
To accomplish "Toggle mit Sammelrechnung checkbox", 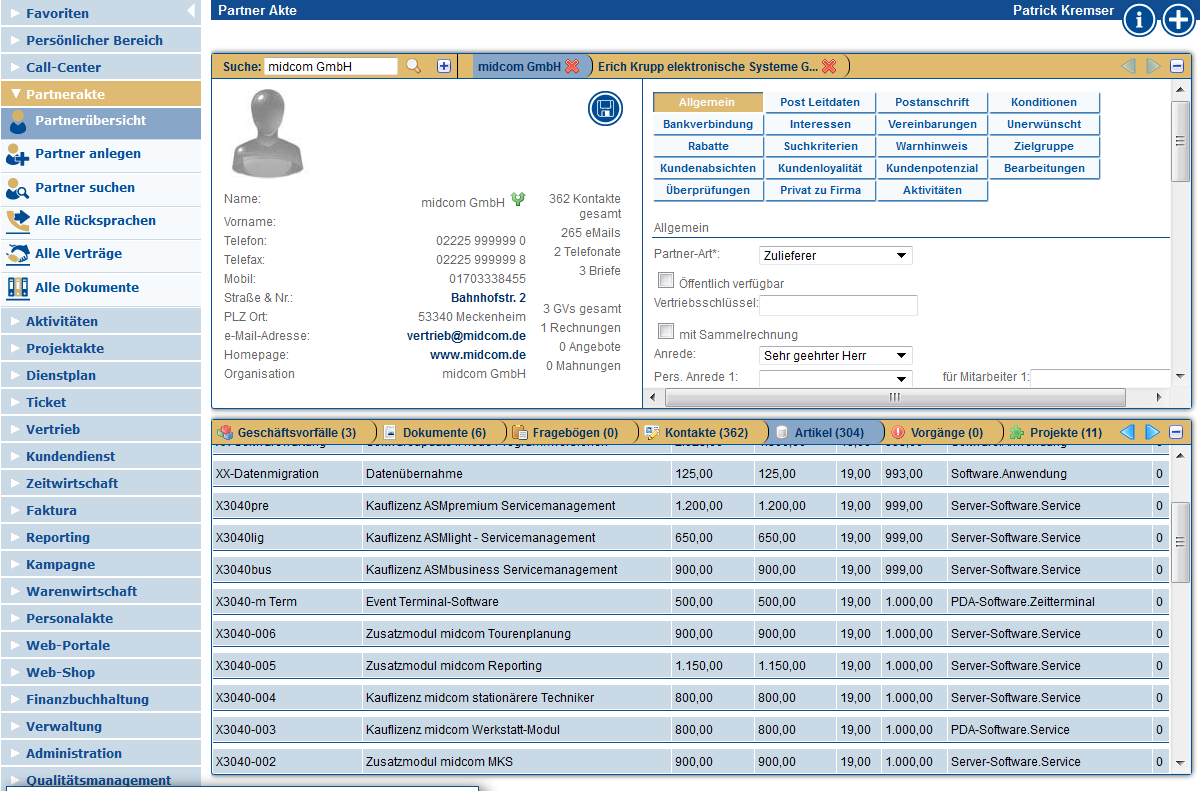I will tap(666, 331).
